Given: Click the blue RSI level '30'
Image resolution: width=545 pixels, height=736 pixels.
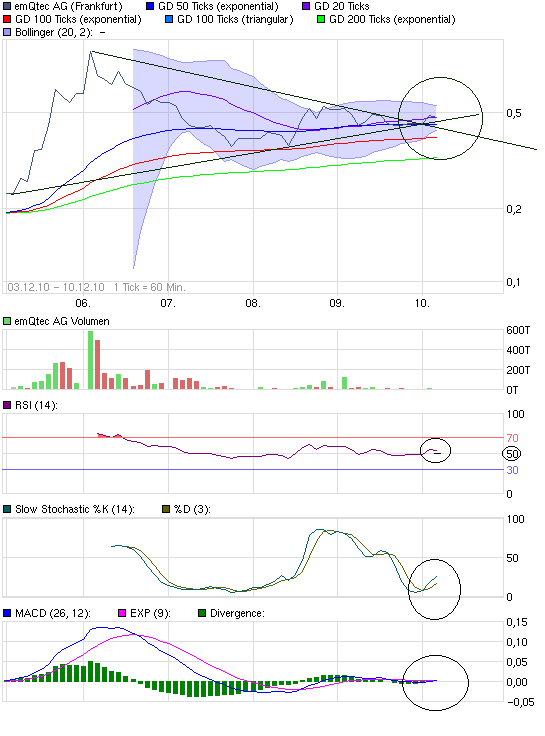Looking at the screenshot, I should (512, 470).
